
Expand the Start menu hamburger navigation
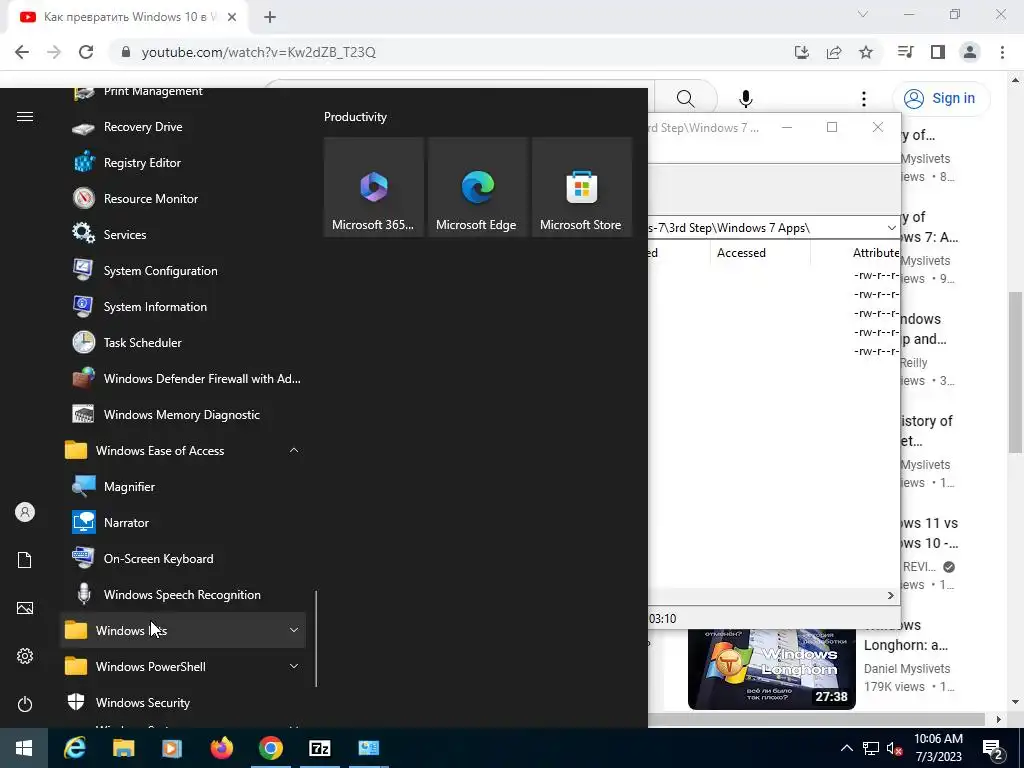(x=25, y=117)
